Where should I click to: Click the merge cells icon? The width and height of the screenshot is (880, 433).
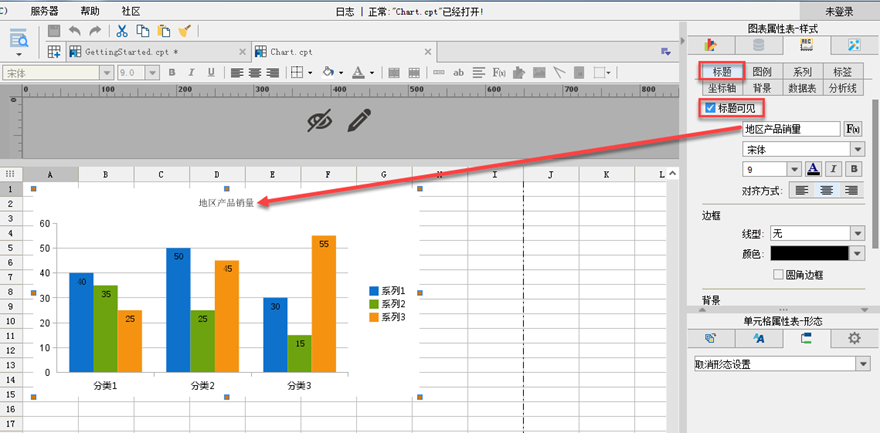tap(394, 72)
